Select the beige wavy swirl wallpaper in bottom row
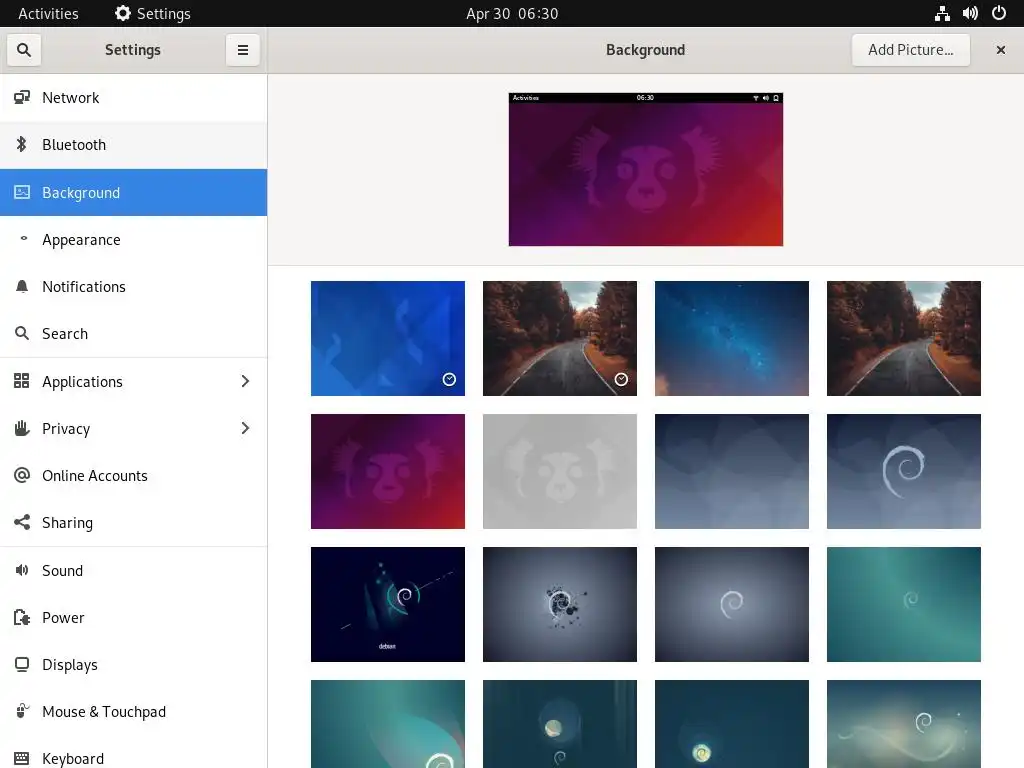 904,724
